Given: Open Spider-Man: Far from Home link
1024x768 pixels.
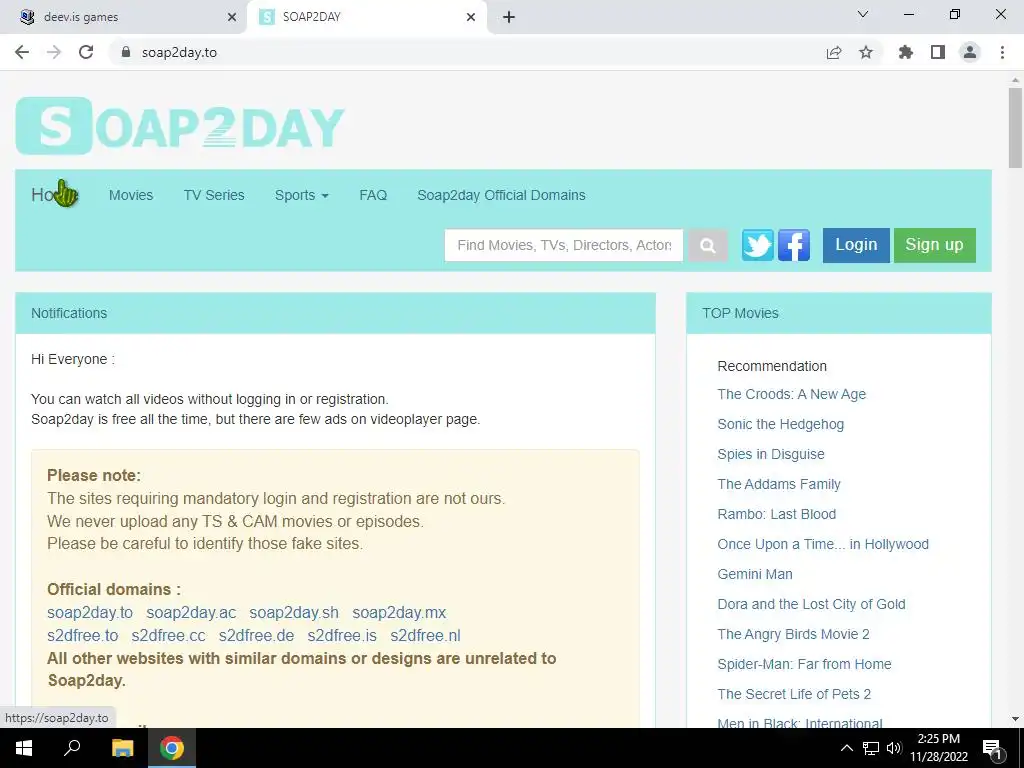Looking at the screenshot, I should [x=804, y=665].
